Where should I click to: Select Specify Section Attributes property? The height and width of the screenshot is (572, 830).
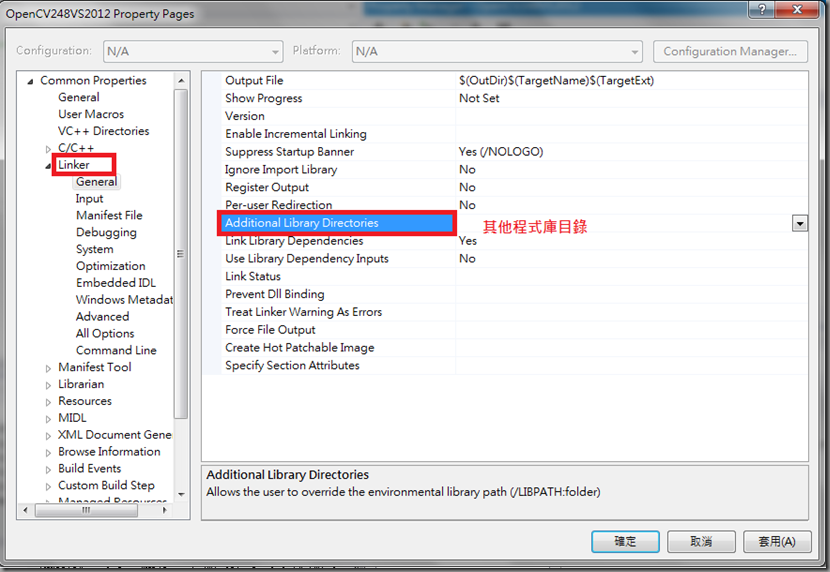pyautogui.click(x=515, y=366)
